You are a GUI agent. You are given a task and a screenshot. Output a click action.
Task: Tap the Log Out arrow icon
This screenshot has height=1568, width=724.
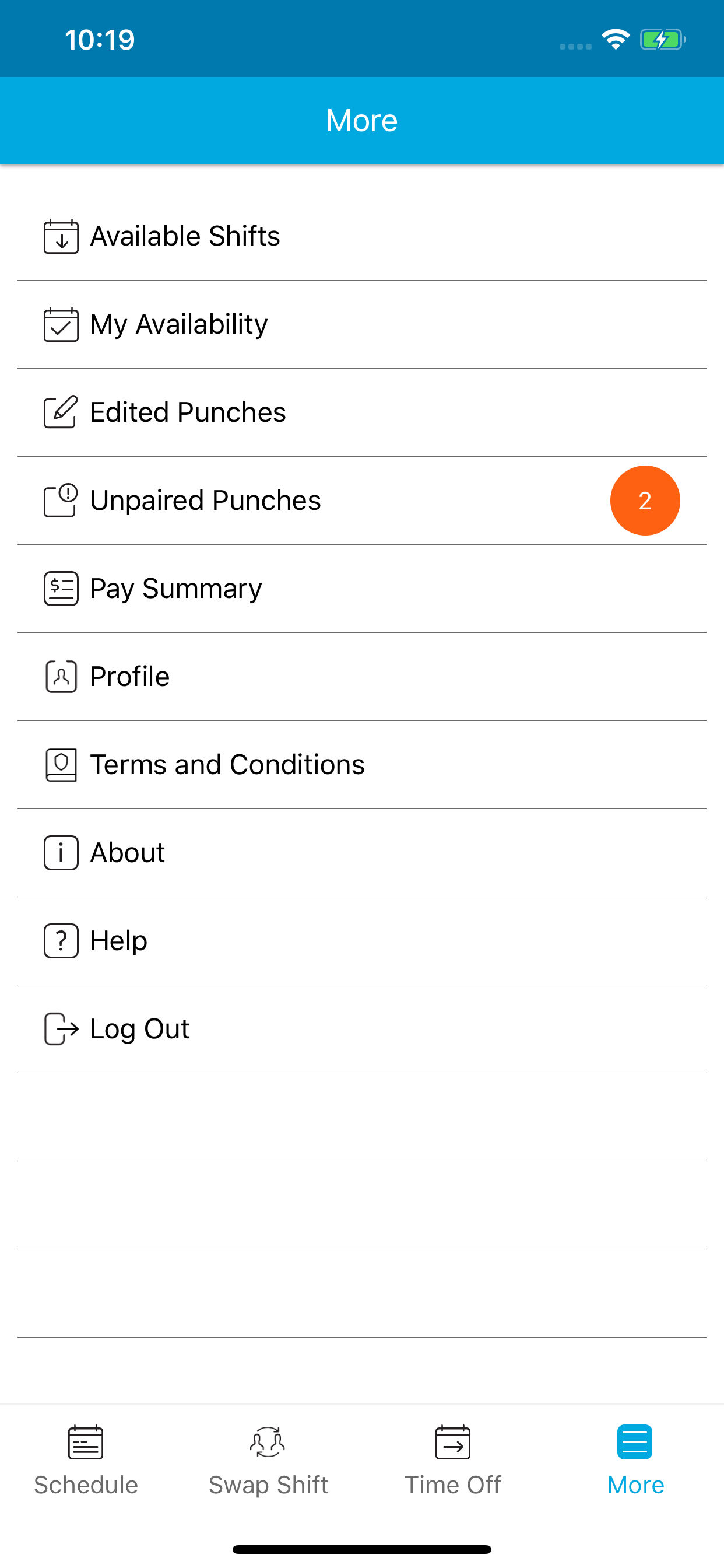[61, 1028]
